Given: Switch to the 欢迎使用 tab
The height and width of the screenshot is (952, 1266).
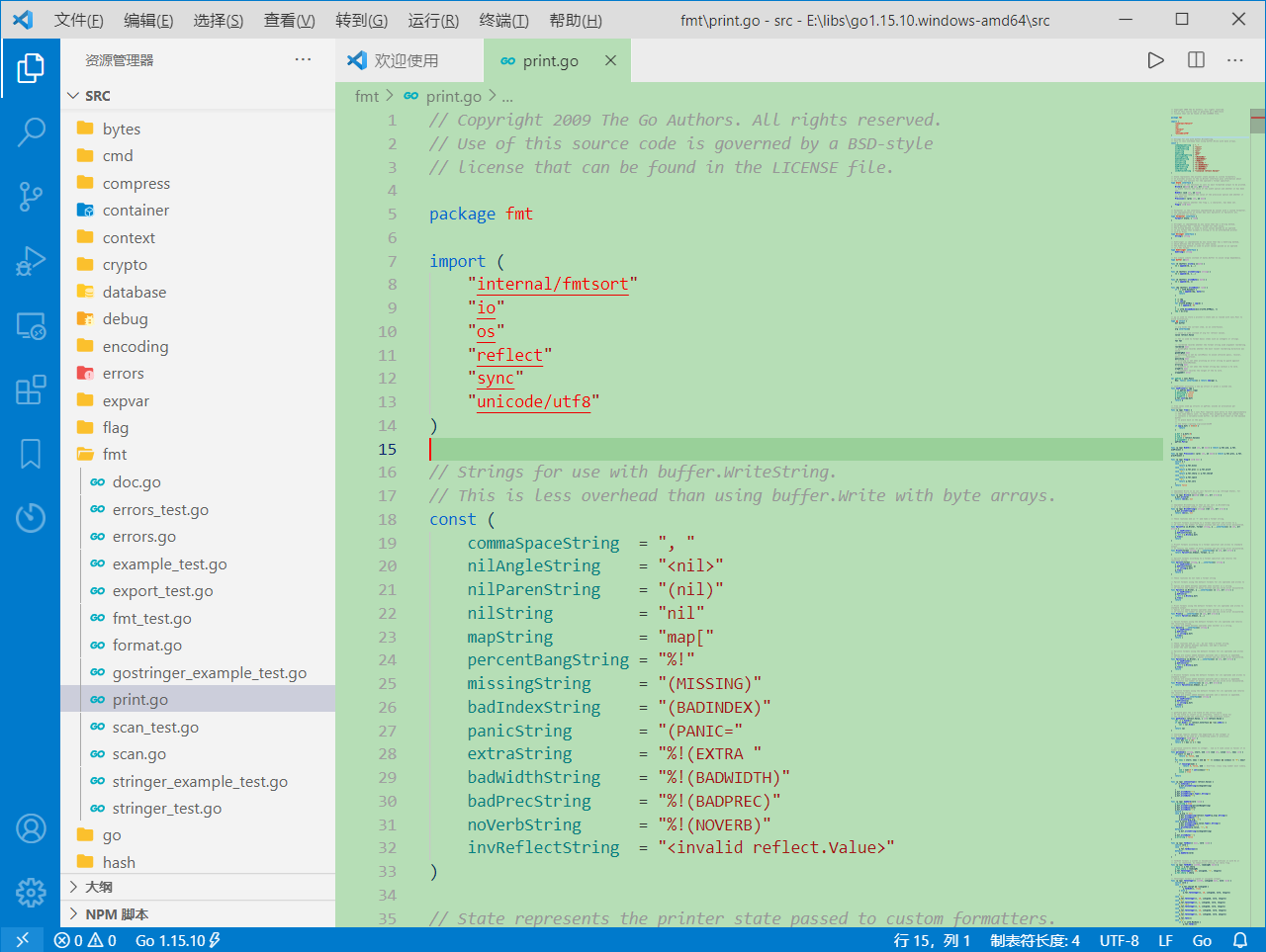Looking at the screenshot, I should point(409,60).
